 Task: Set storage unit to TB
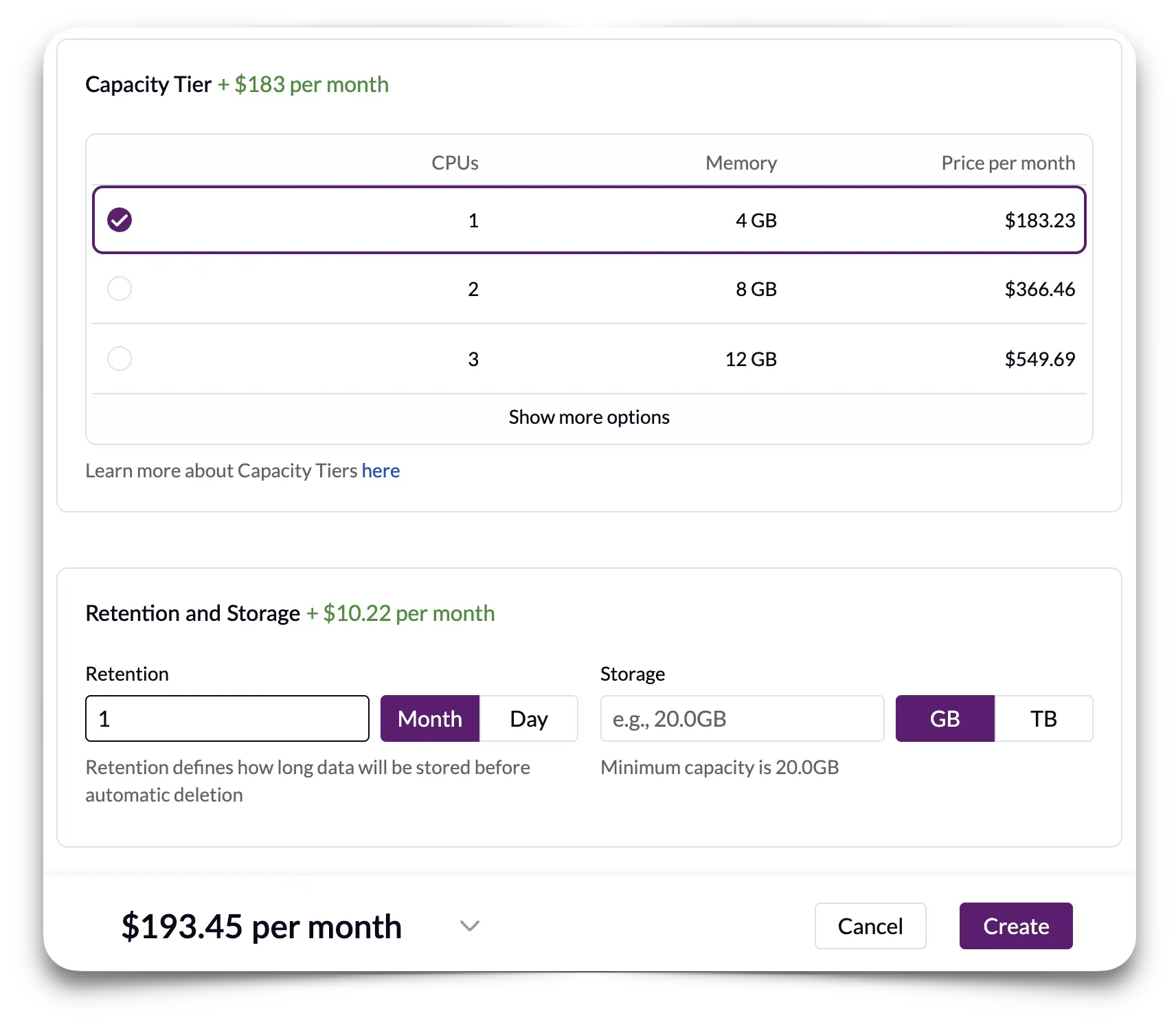tap(1043, 718)
